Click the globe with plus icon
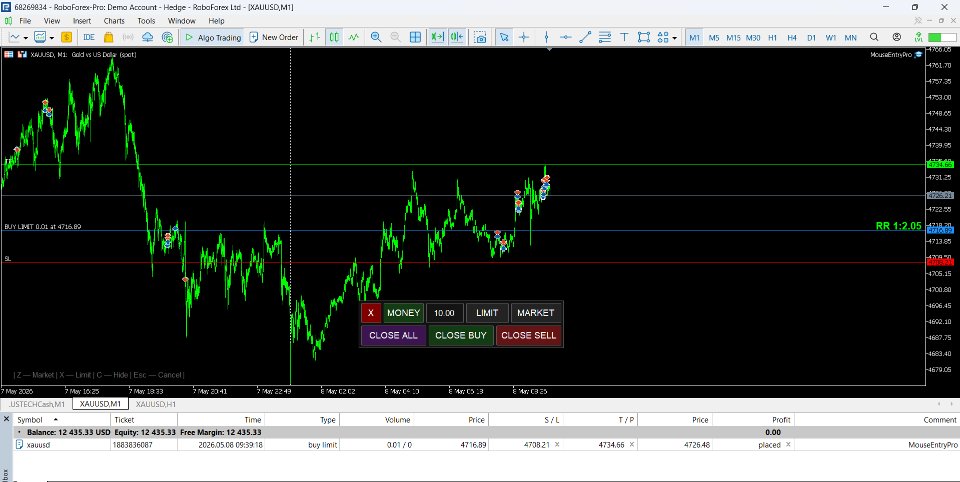Viewport: 960px width, 482px height. pyautogui.click(x=167, y=37)
